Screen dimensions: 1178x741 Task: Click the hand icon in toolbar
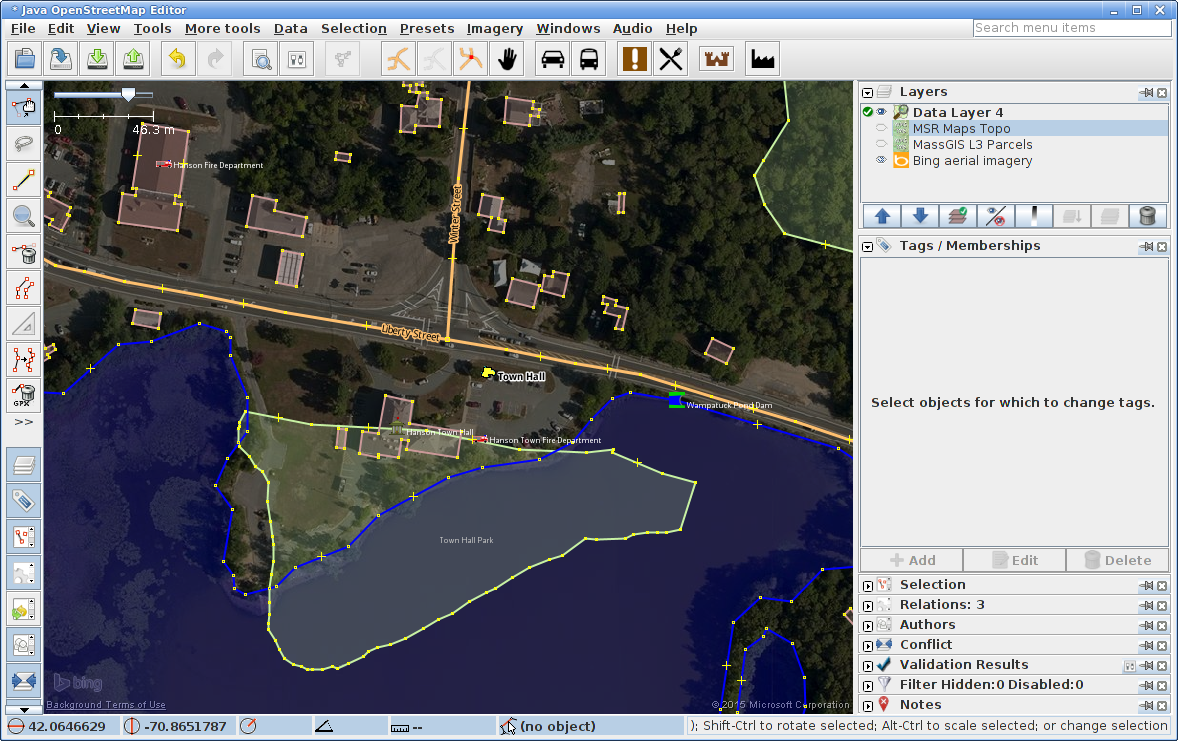click(x=508, y=60)
